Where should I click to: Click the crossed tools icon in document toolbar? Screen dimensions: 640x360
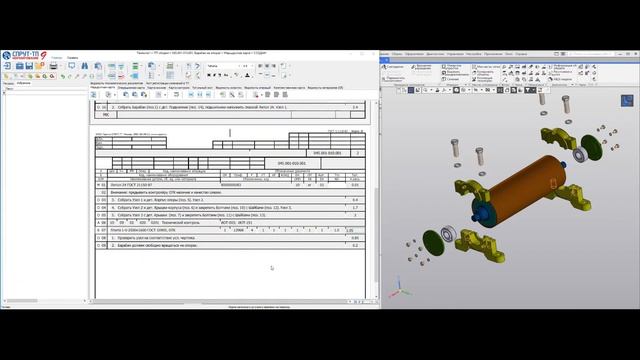[x=232, y=94]
